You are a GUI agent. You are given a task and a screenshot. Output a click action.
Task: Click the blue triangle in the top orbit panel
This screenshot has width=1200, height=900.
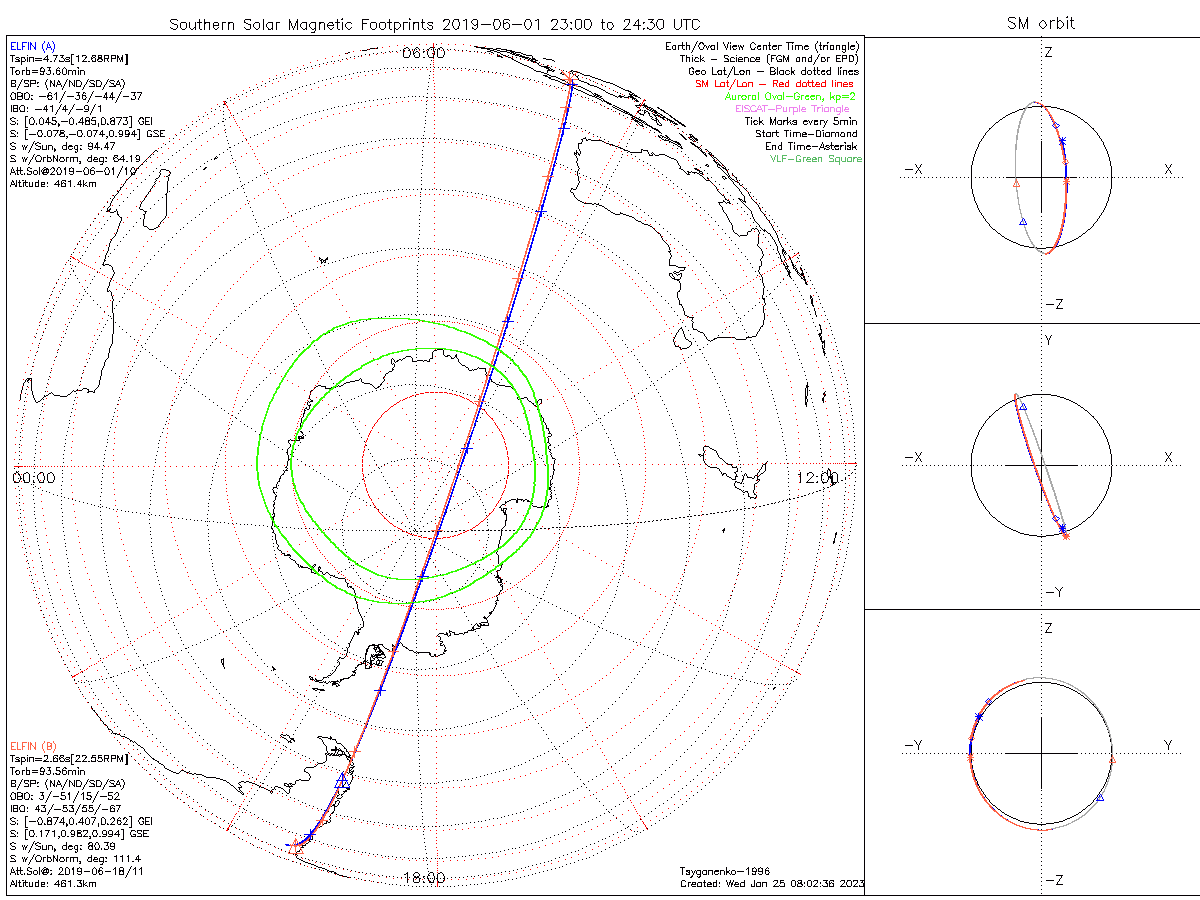1023,222
